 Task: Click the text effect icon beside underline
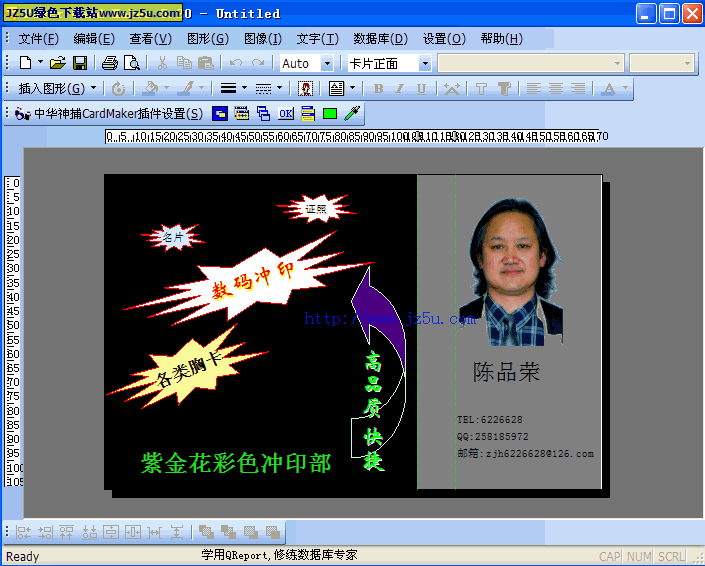coord(451,89)
